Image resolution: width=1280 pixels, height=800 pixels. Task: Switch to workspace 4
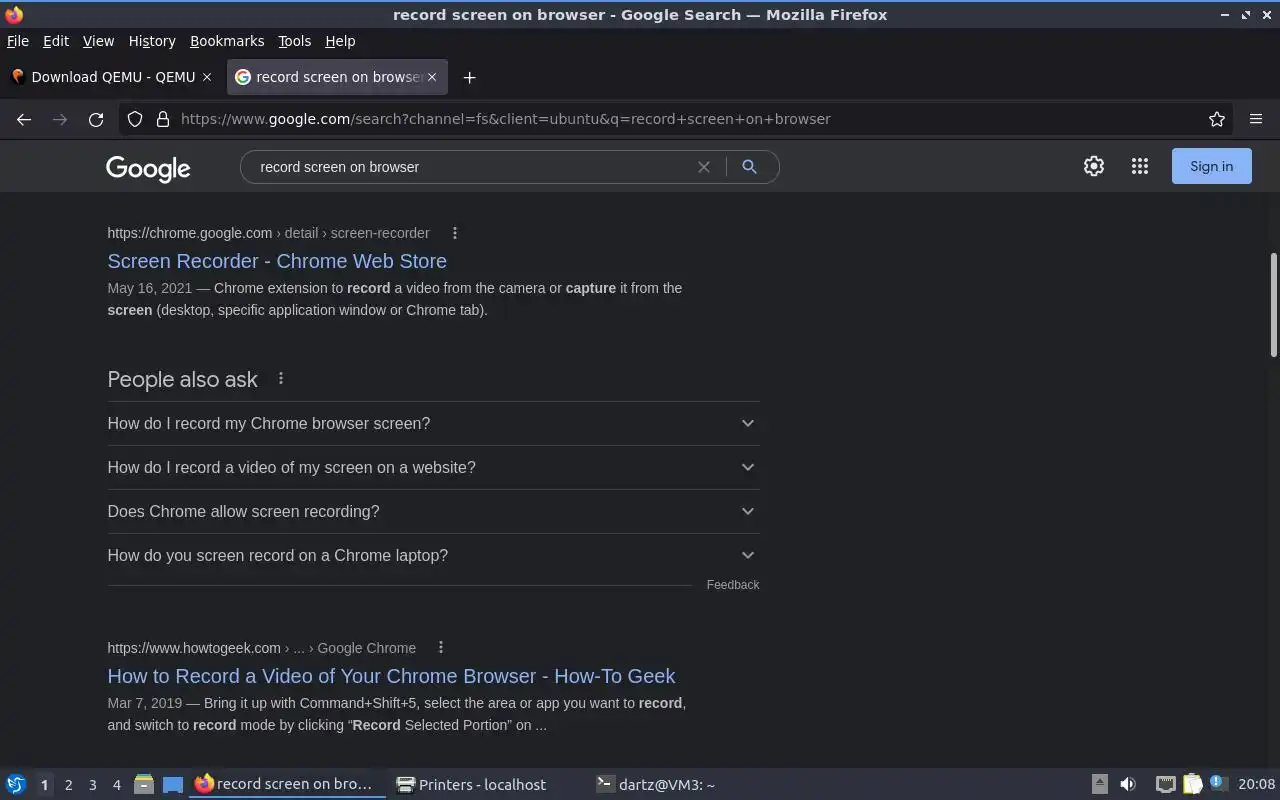(x=117, y=785)
